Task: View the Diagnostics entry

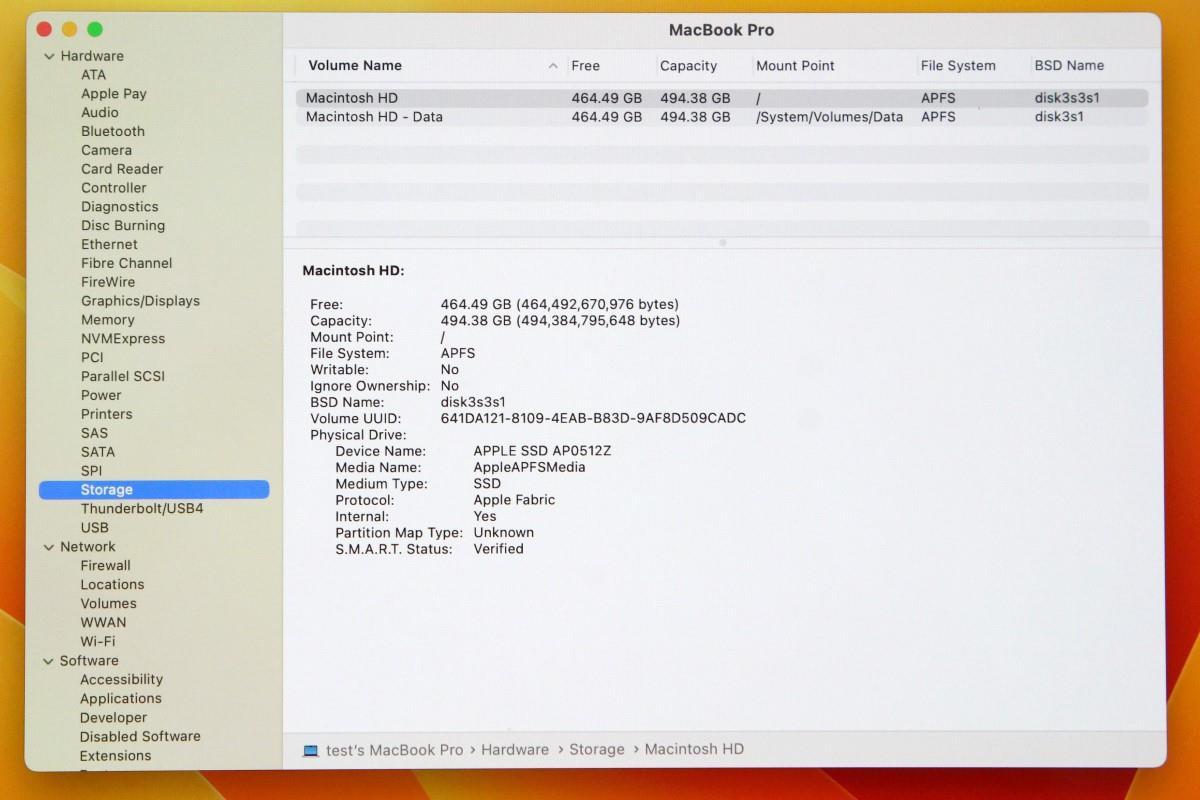Action: pyautogui.click(x=120, y=207)
